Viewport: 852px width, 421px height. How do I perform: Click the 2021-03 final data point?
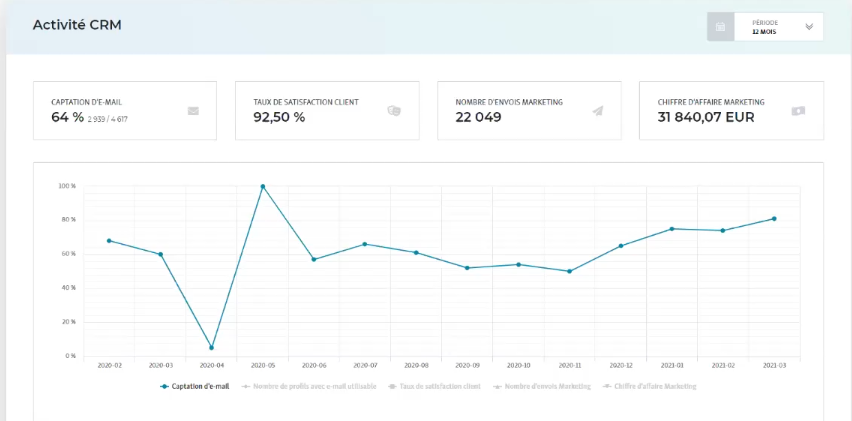click(x=774, y=219)
